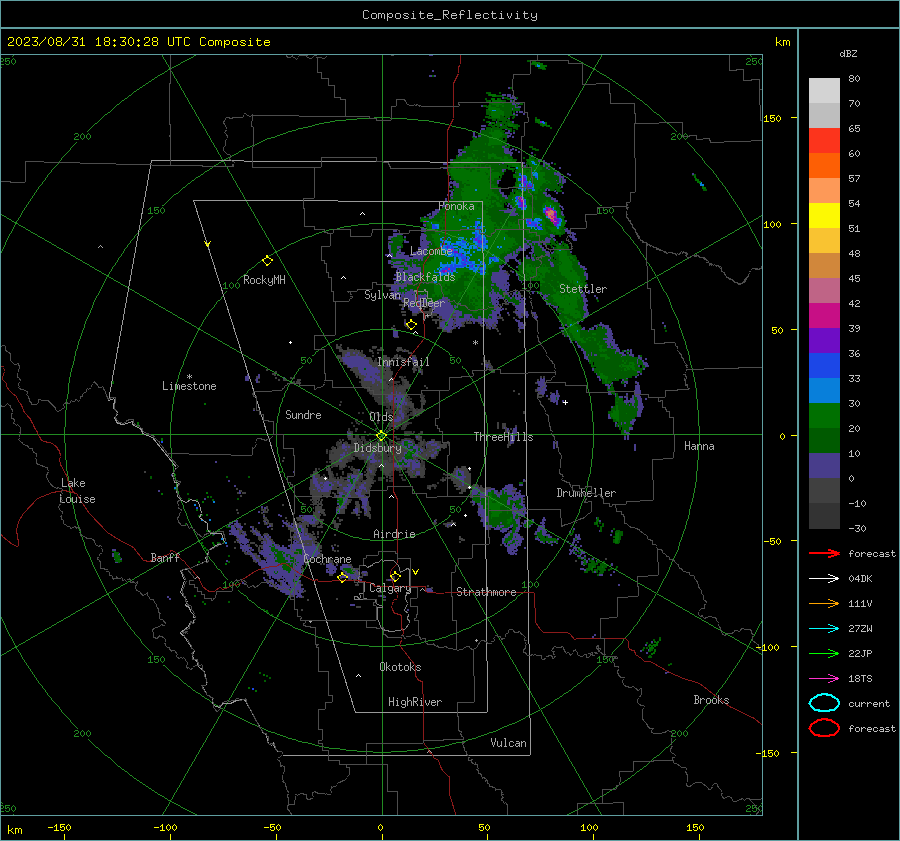Click the red forecast arrow in legend
This screenshot has height=841, width=900.
pyautogui.click(x=824, y=553)
